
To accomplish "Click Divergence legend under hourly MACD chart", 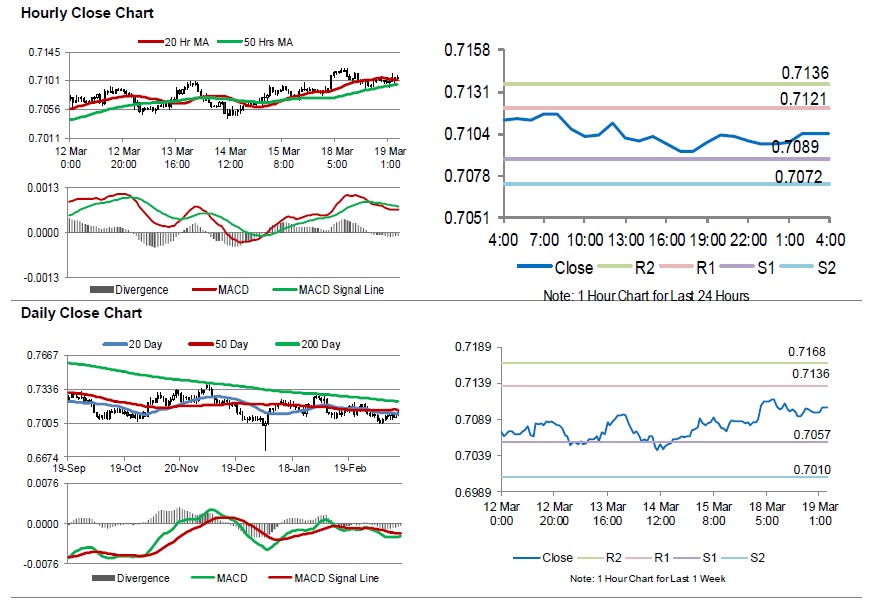I will point(129,290).
